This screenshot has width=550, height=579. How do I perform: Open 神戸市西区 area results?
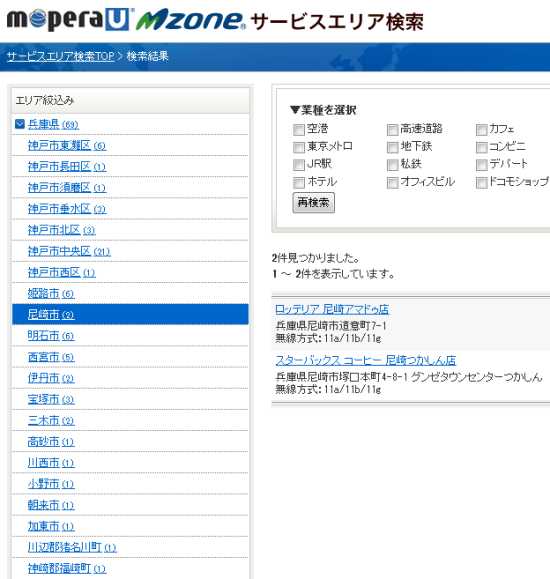62,273
